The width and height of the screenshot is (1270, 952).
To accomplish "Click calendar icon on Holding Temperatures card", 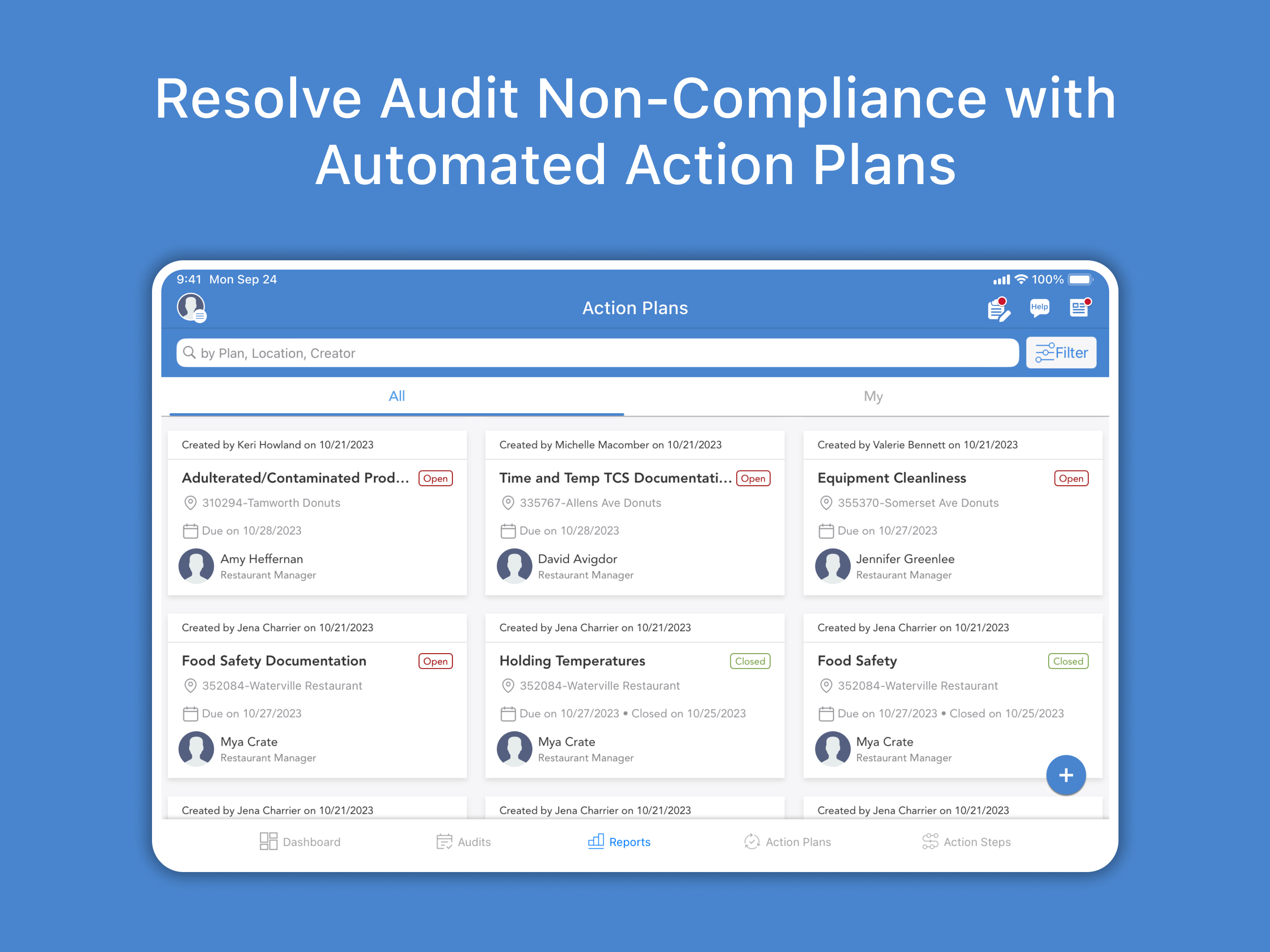I will 508,714.
